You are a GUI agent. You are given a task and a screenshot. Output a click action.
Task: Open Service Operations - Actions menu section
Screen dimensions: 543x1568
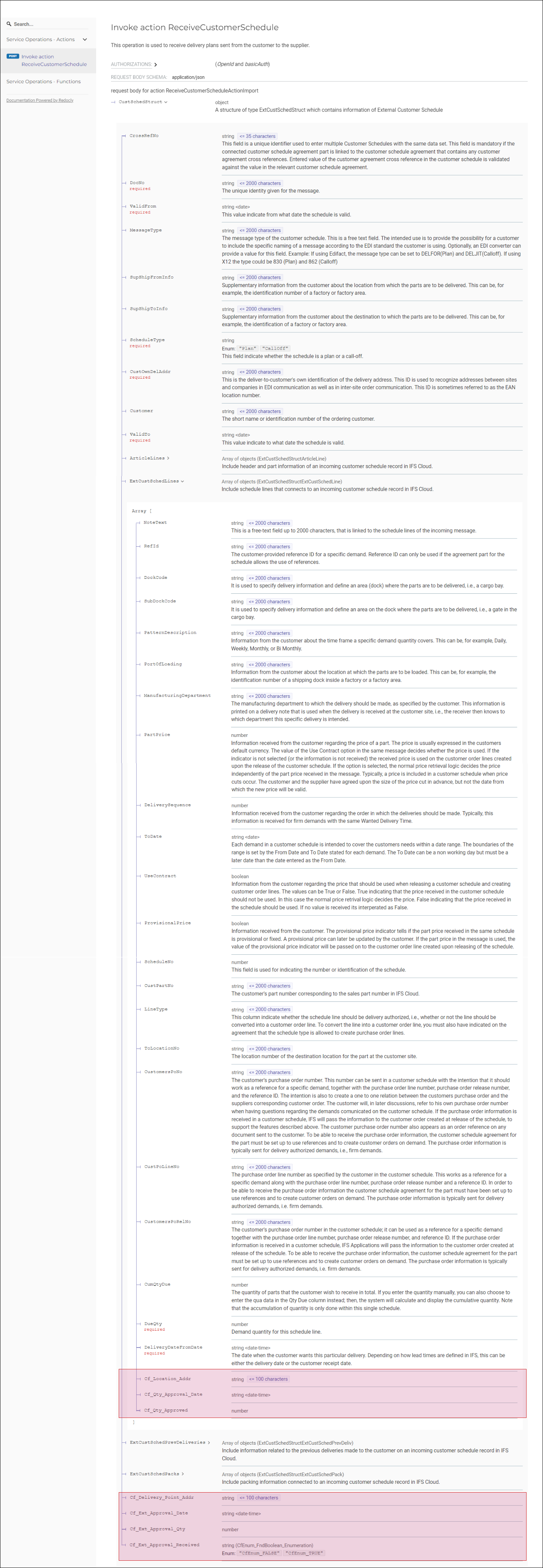(x=40, y=39)
